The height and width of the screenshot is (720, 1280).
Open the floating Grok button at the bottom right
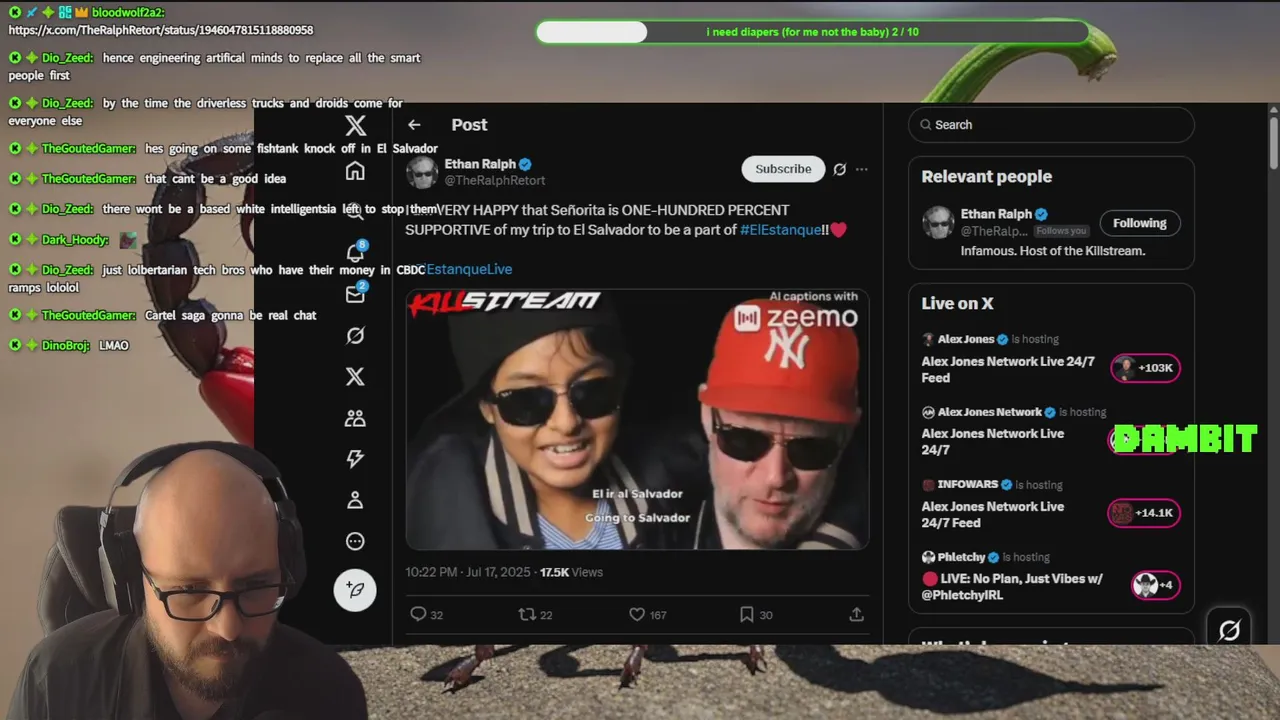click(1229, 629)
